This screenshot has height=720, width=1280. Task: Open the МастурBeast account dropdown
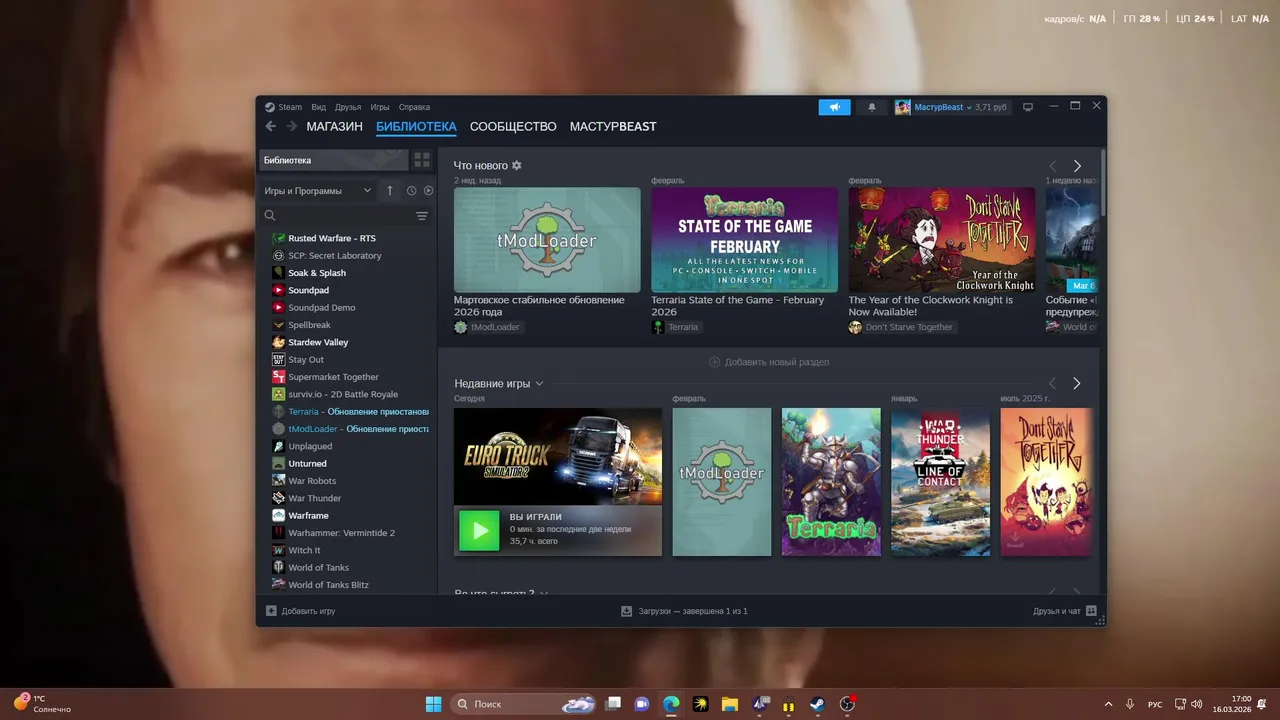(x=969, y=107)
